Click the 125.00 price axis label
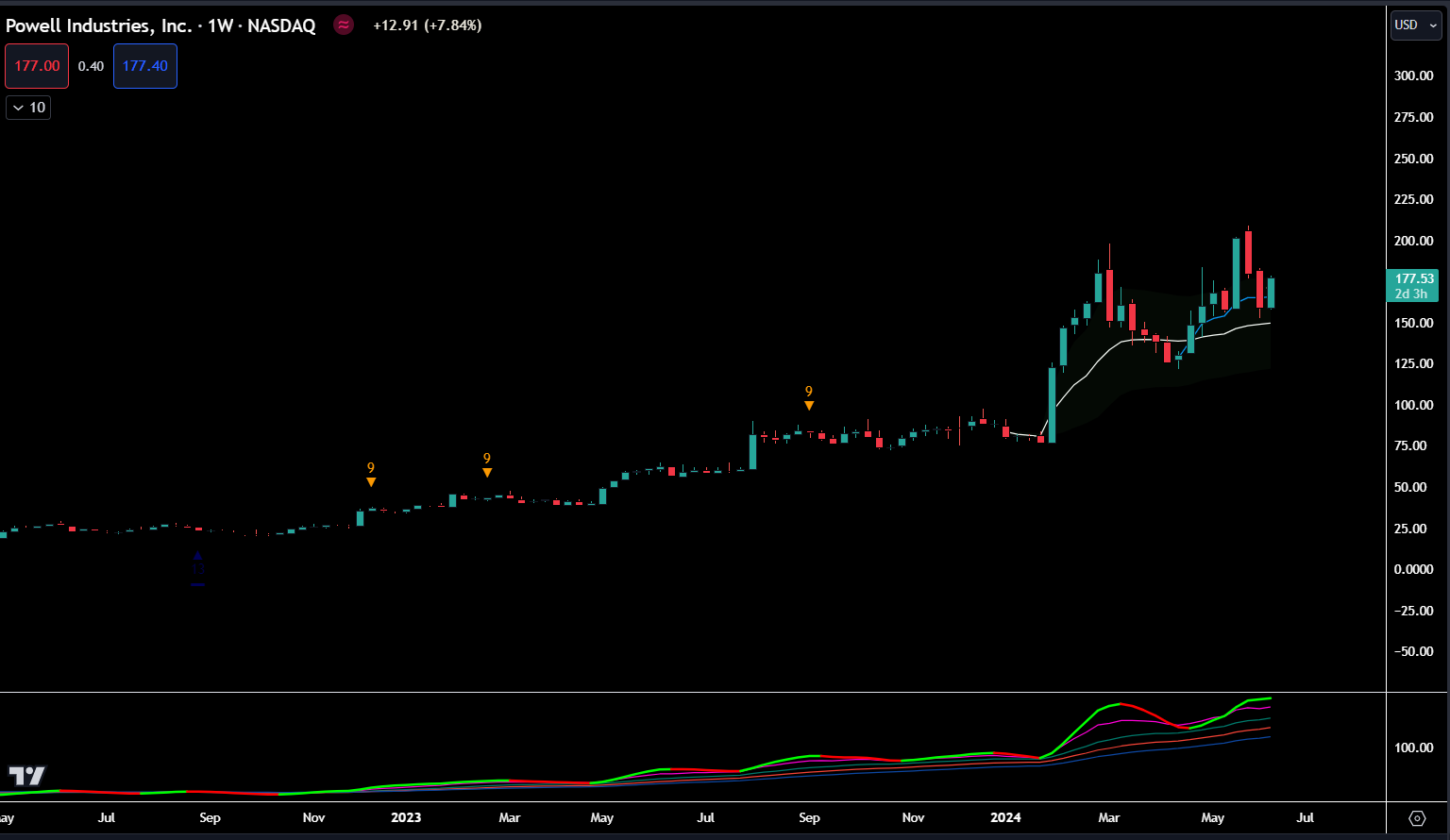Viewport: 1450px width, 840px height. point(1414,363)
